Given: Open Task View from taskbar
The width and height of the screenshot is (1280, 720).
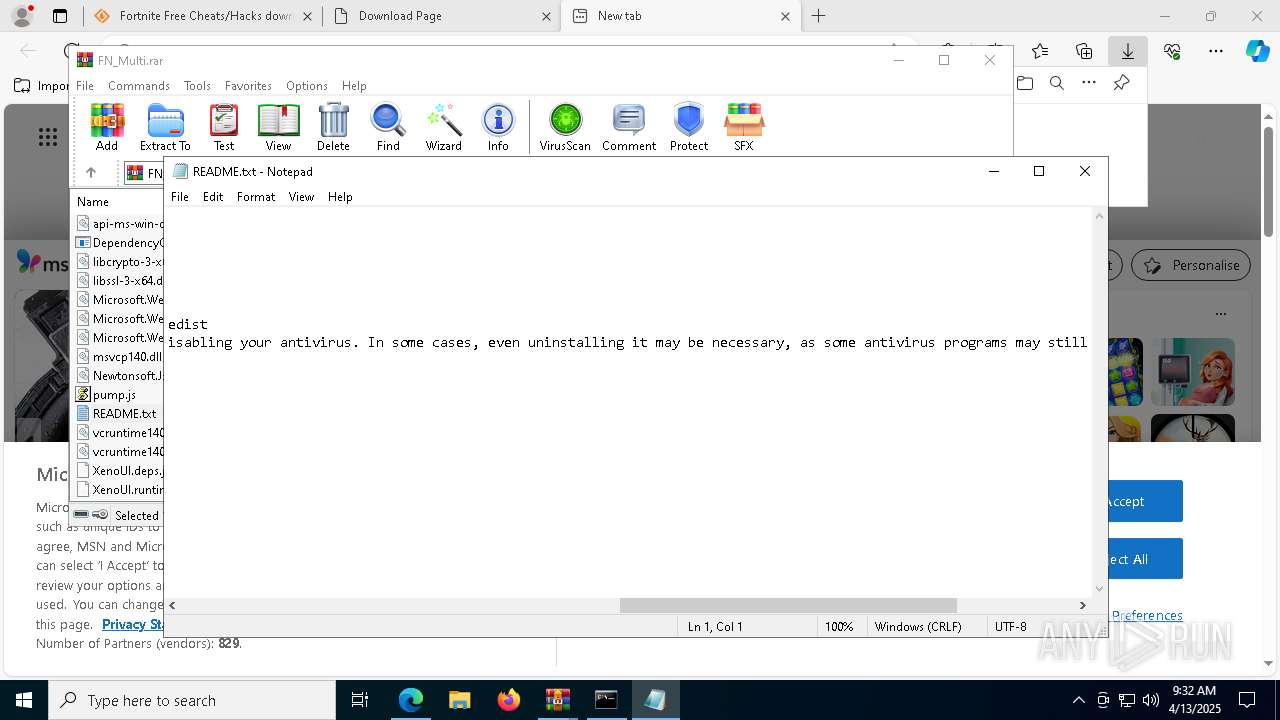Looking at the screenshot, I should (x=360, y=700).
